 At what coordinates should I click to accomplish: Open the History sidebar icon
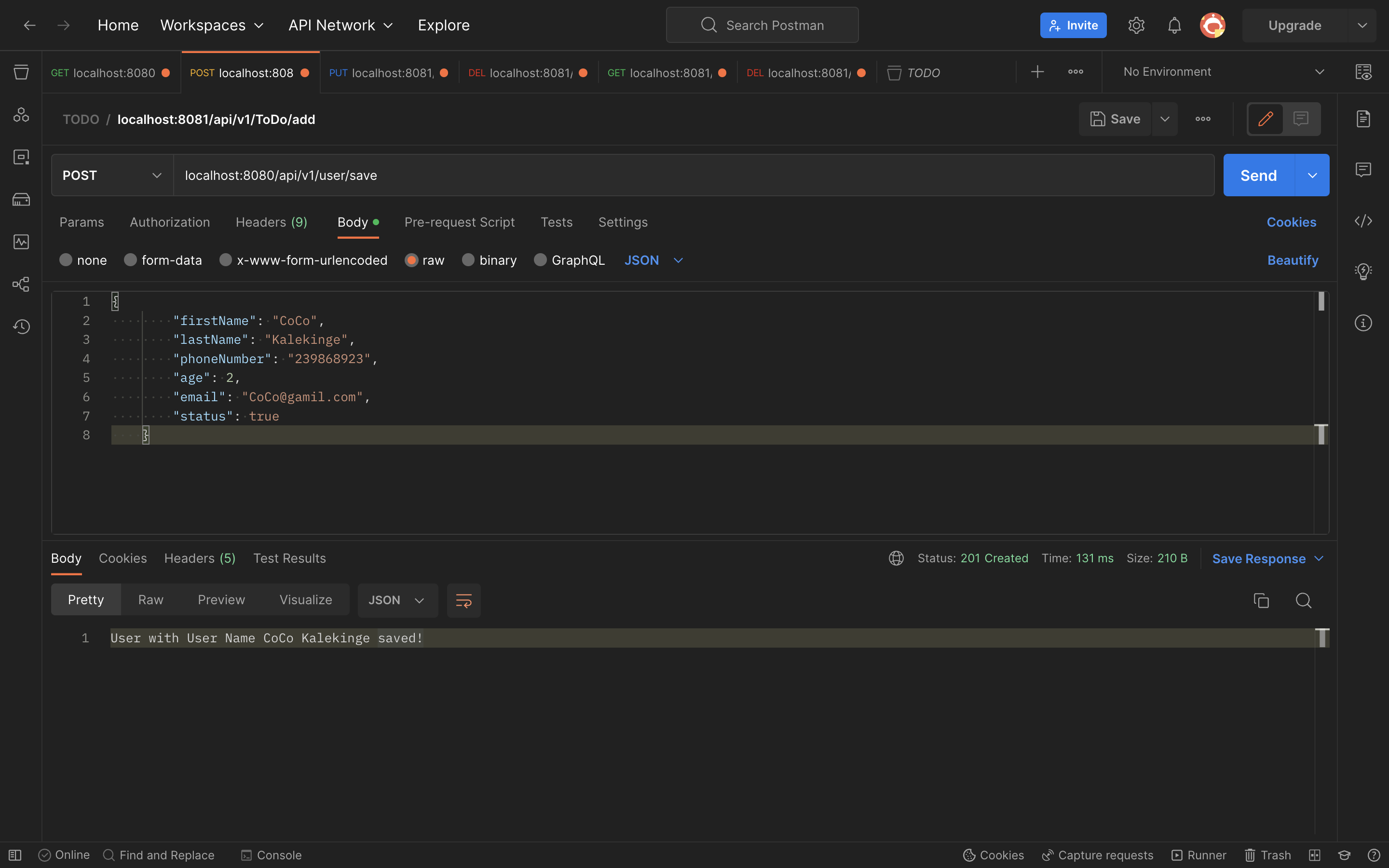tap(21, 326)
